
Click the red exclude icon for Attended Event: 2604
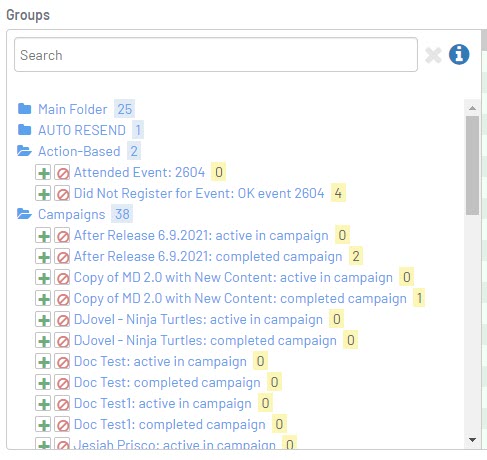pos(62,173)
